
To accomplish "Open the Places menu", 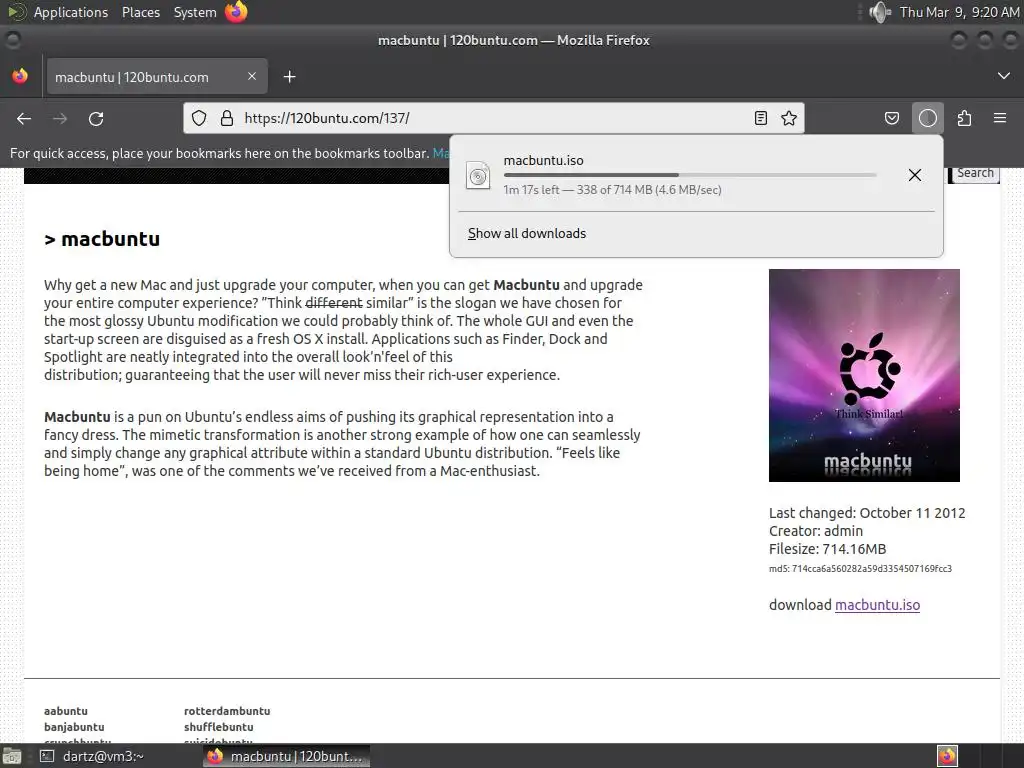I will [x=140, y=12].
